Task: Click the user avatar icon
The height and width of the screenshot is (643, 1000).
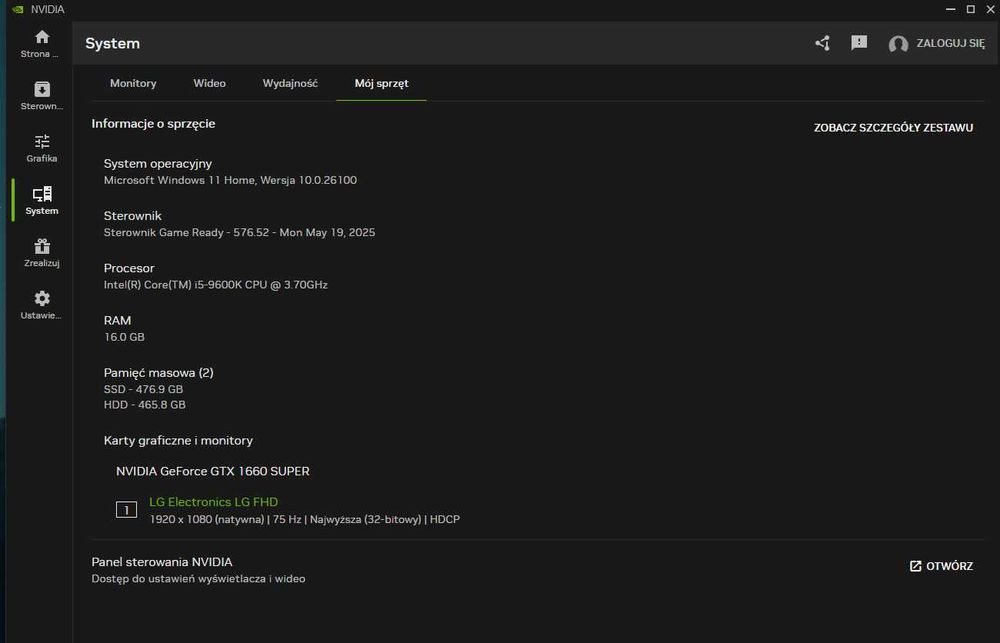Action: tap(898, 44)
